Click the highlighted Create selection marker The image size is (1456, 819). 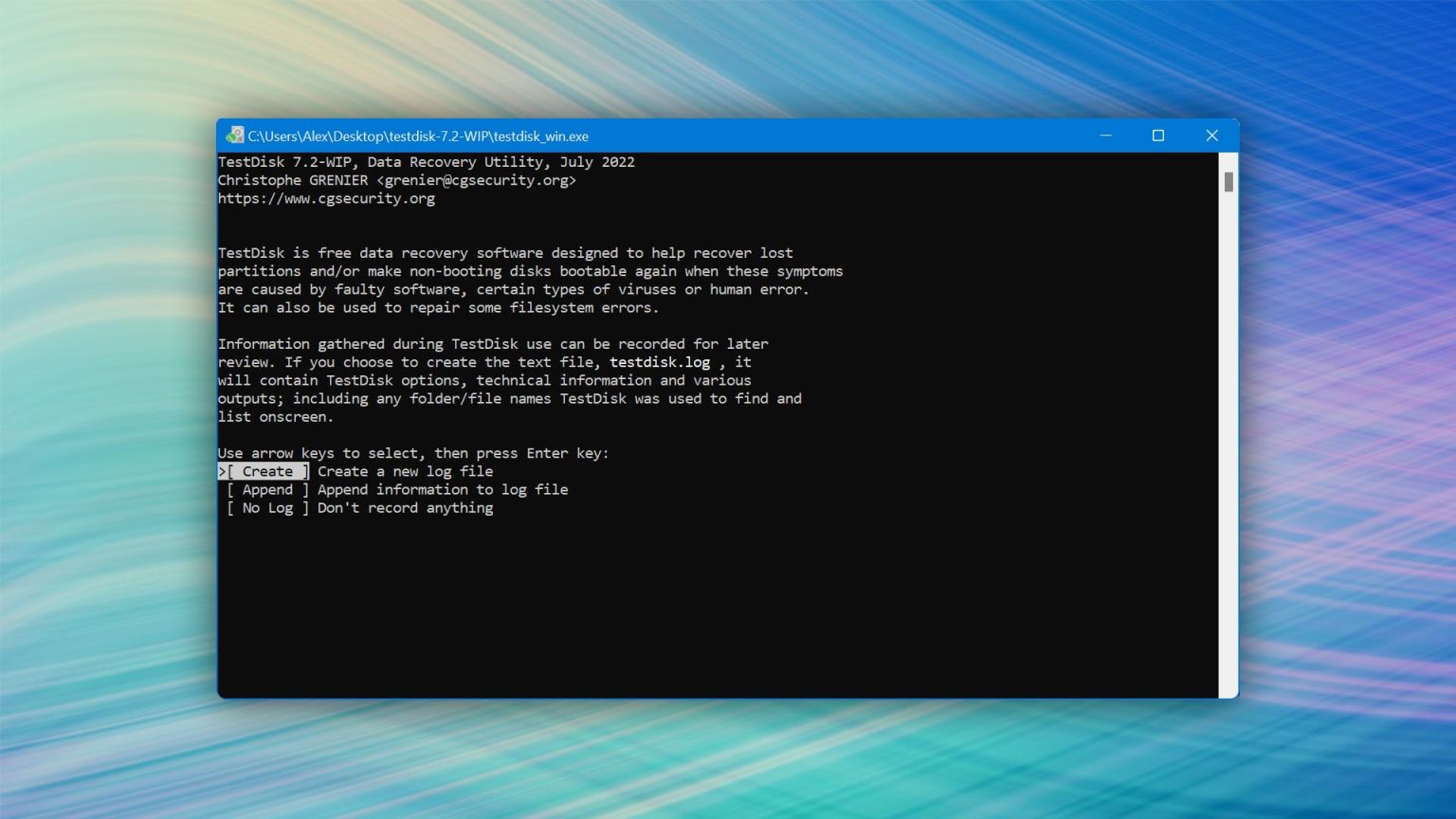click(x=222, y=471)
